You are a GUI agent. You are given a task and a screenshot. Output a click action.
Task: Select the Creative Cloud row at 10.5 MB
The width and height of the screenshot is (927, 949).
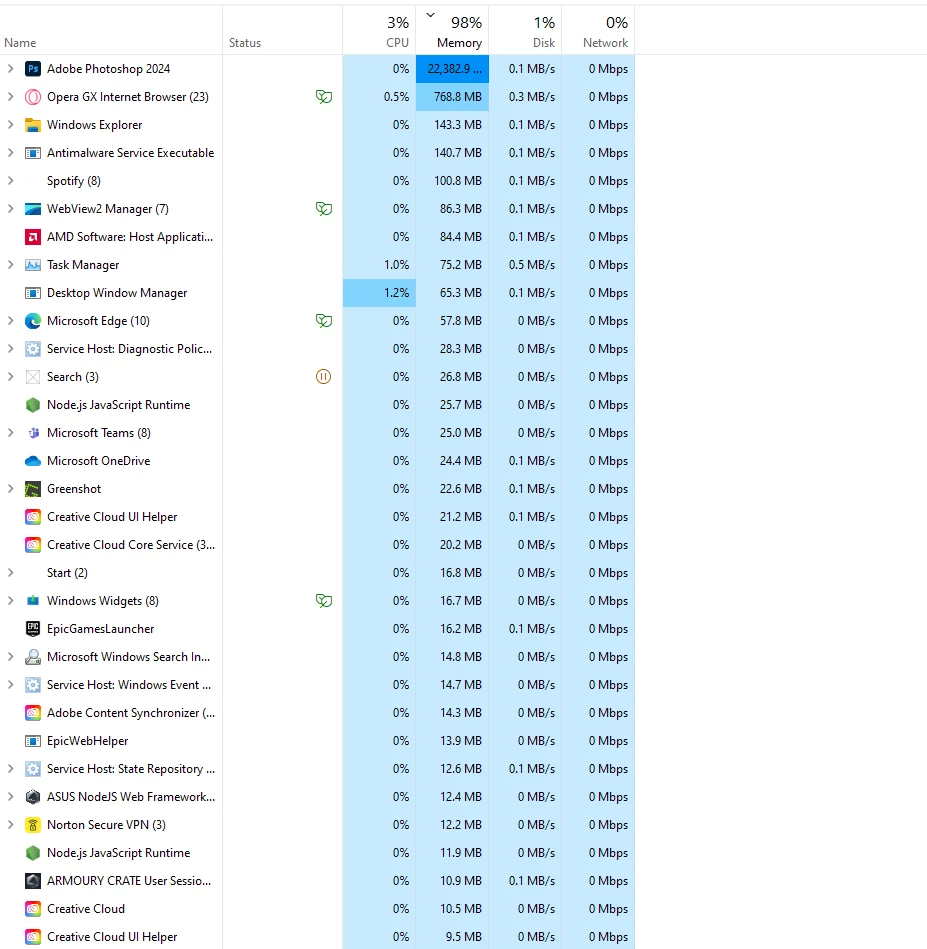tap(317, 908)
